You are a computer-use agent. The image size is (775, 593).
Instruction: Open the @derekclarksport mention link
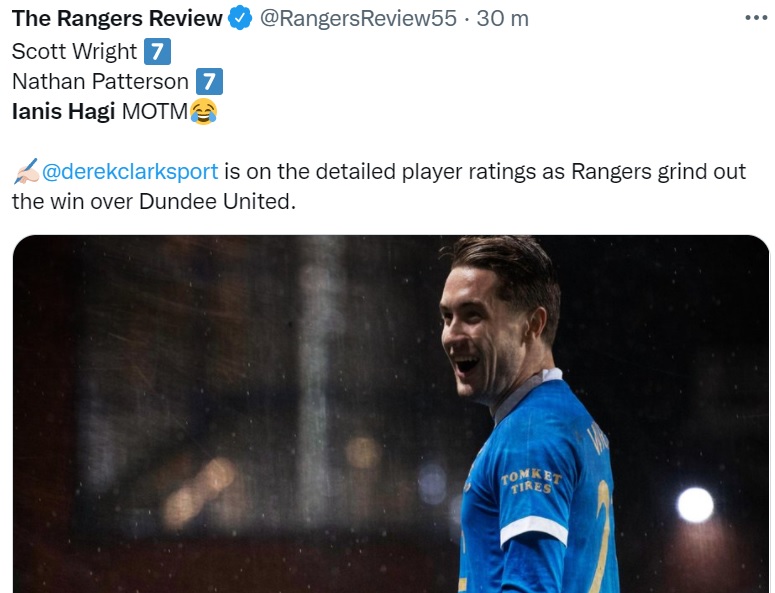[130, 171]
